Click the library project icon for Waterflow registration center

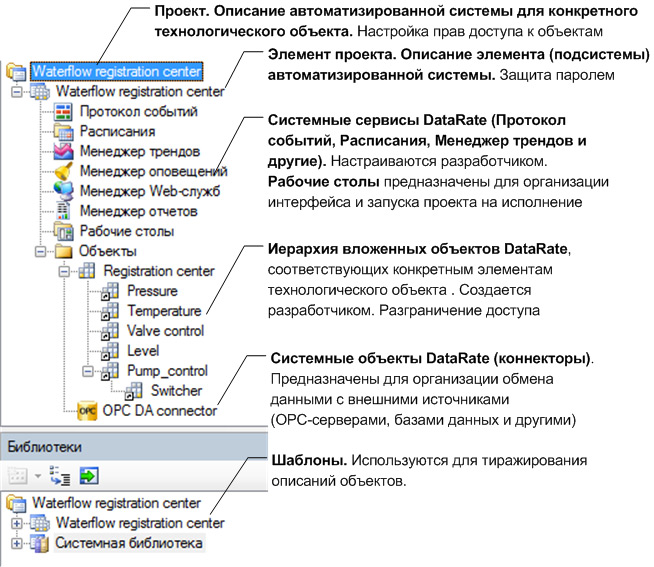coord(17,503)
